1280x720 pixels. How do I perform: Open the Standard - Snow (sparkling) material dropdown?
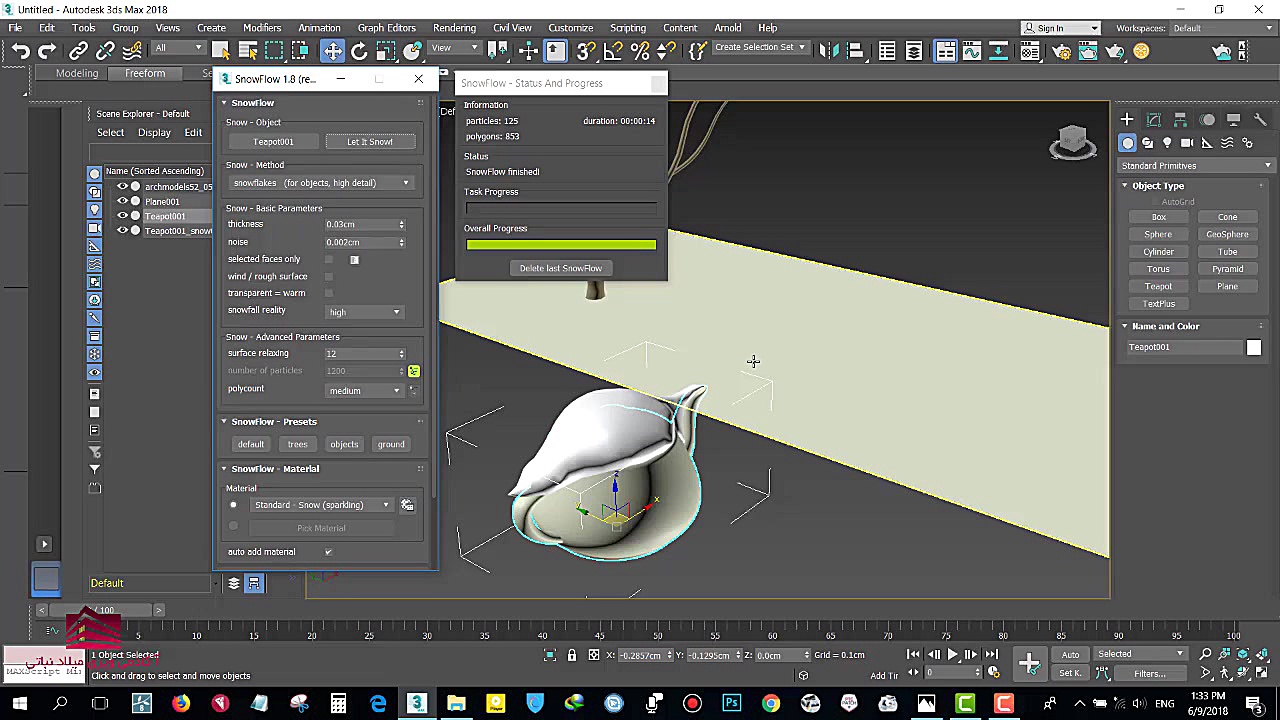(x=321, y=505)
